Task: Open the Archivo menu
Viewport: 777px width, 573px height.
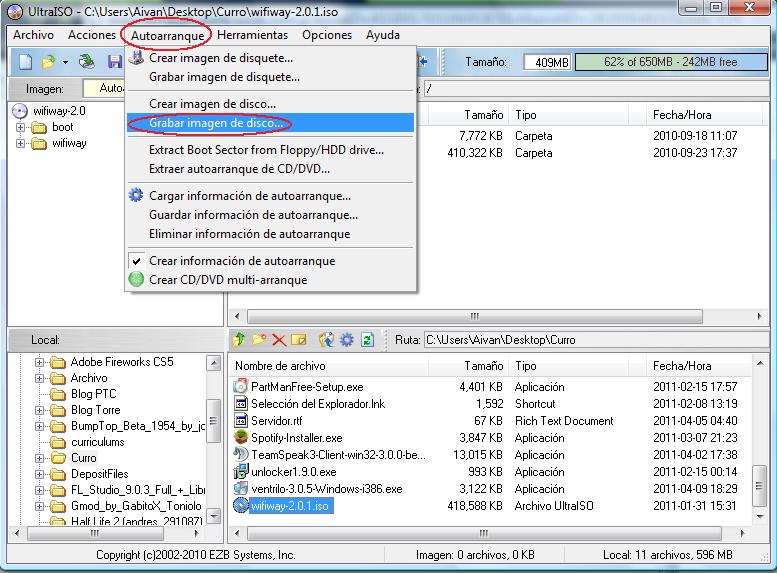Action: point(33,35)
